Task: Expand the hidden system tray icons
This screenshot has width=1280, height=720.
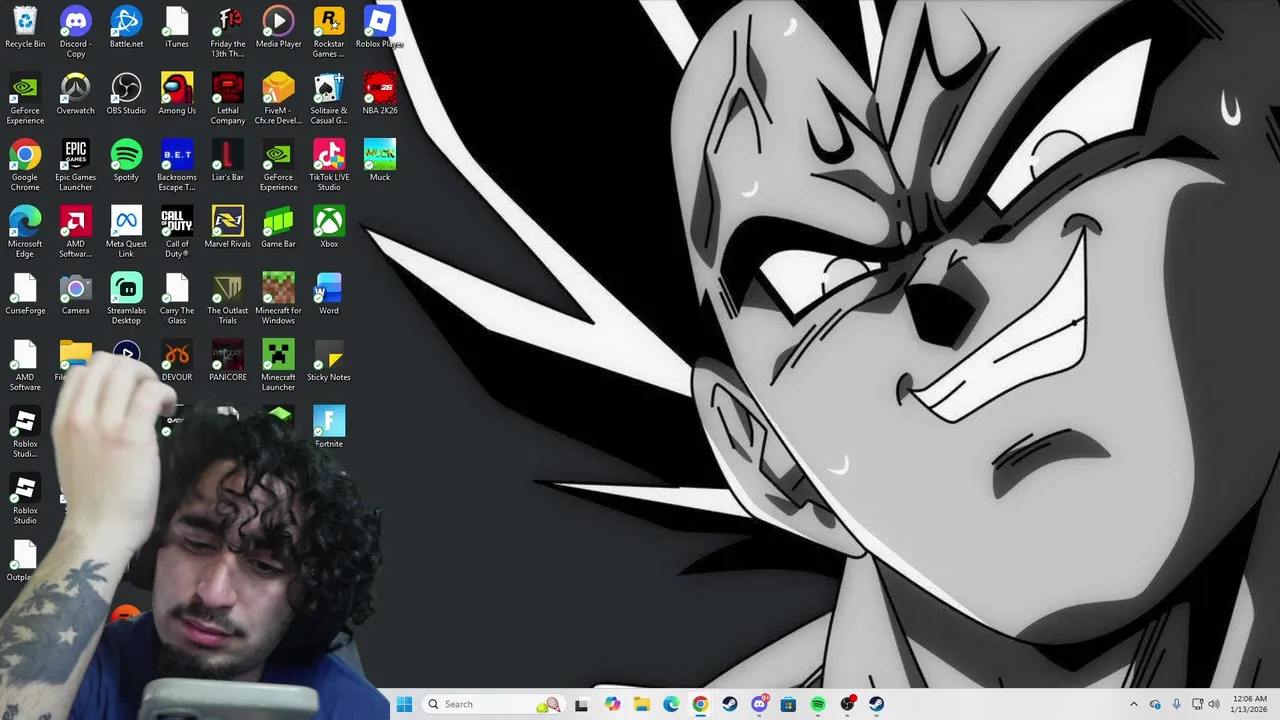Action: pyautogui.click(x=1133, y=704)
